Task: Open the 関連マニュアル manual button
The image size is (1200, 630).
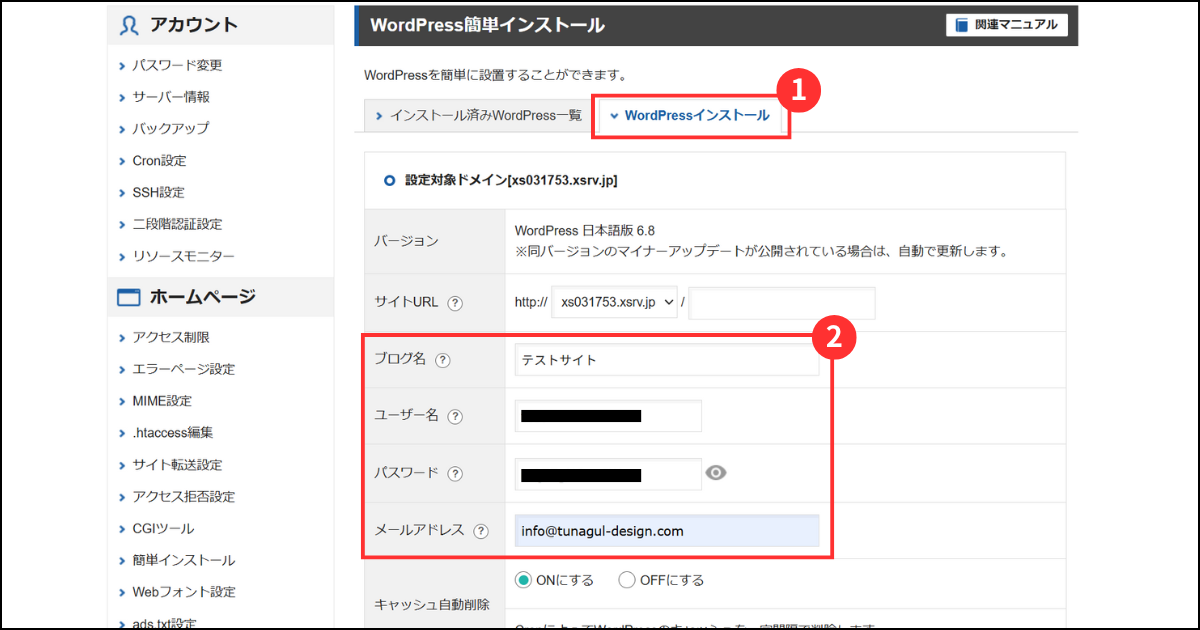Action: [x=1006, y=25]
